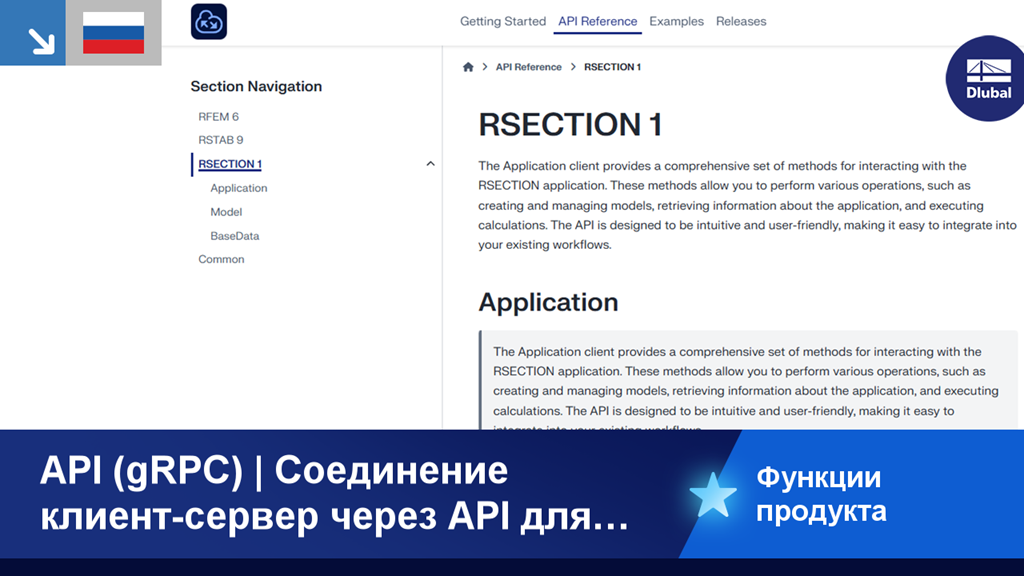Switch to the API Reference tab

(598, 22)
